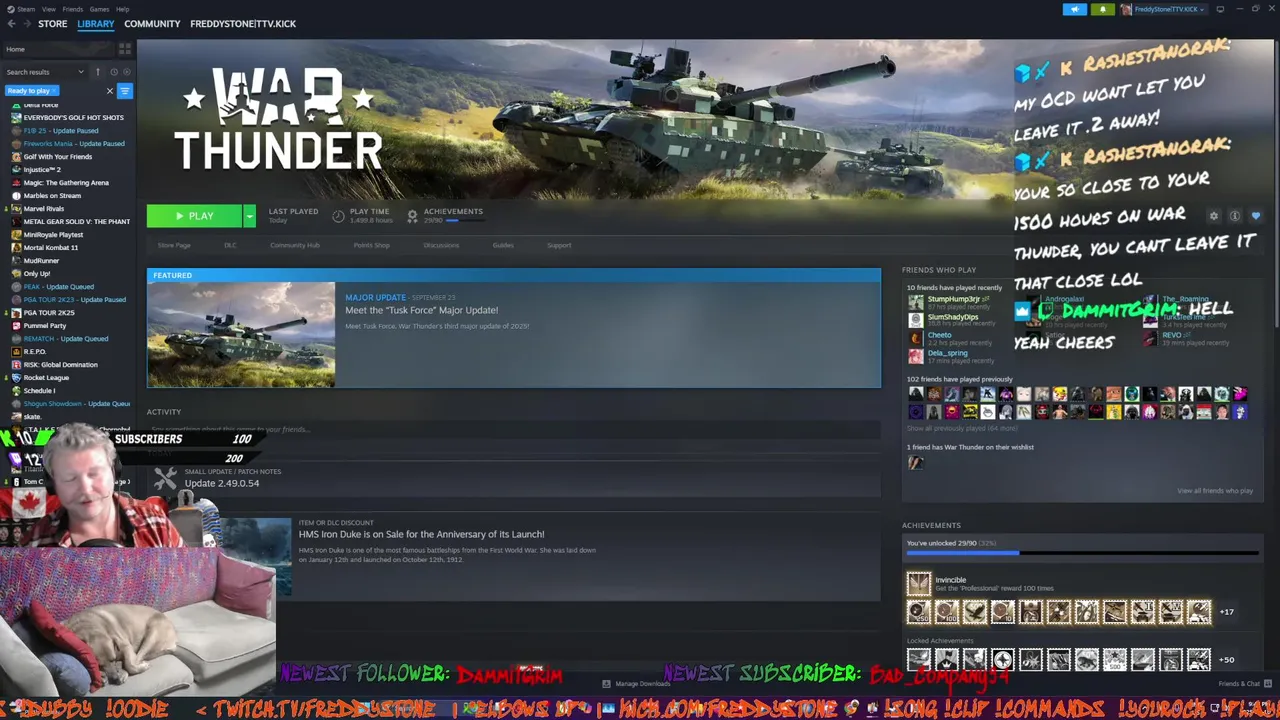The width and height of the screenshot is (1280, 720).
Task: Click the ready-to-play circle filter icon
Action: click(x=127, y=72)
